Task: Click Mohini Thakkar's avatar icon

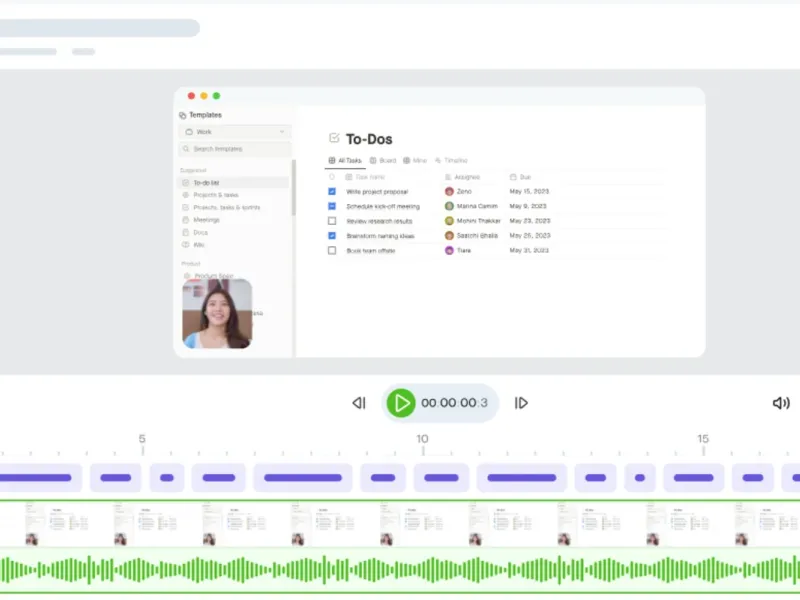Action: pos(449,221)
